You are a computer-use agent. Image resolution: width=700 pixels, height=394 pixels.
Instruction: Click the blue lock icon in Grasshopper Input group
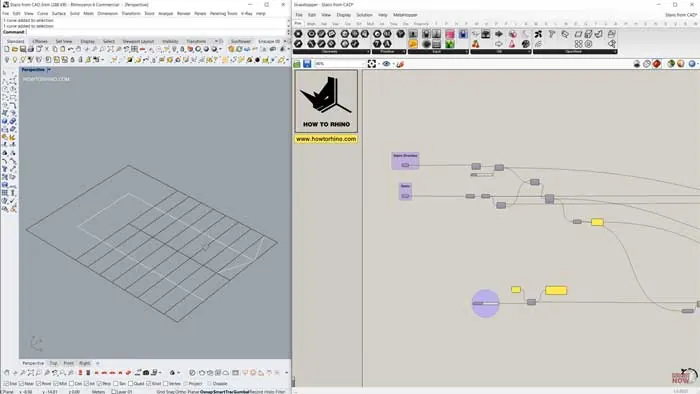(463, 34)
